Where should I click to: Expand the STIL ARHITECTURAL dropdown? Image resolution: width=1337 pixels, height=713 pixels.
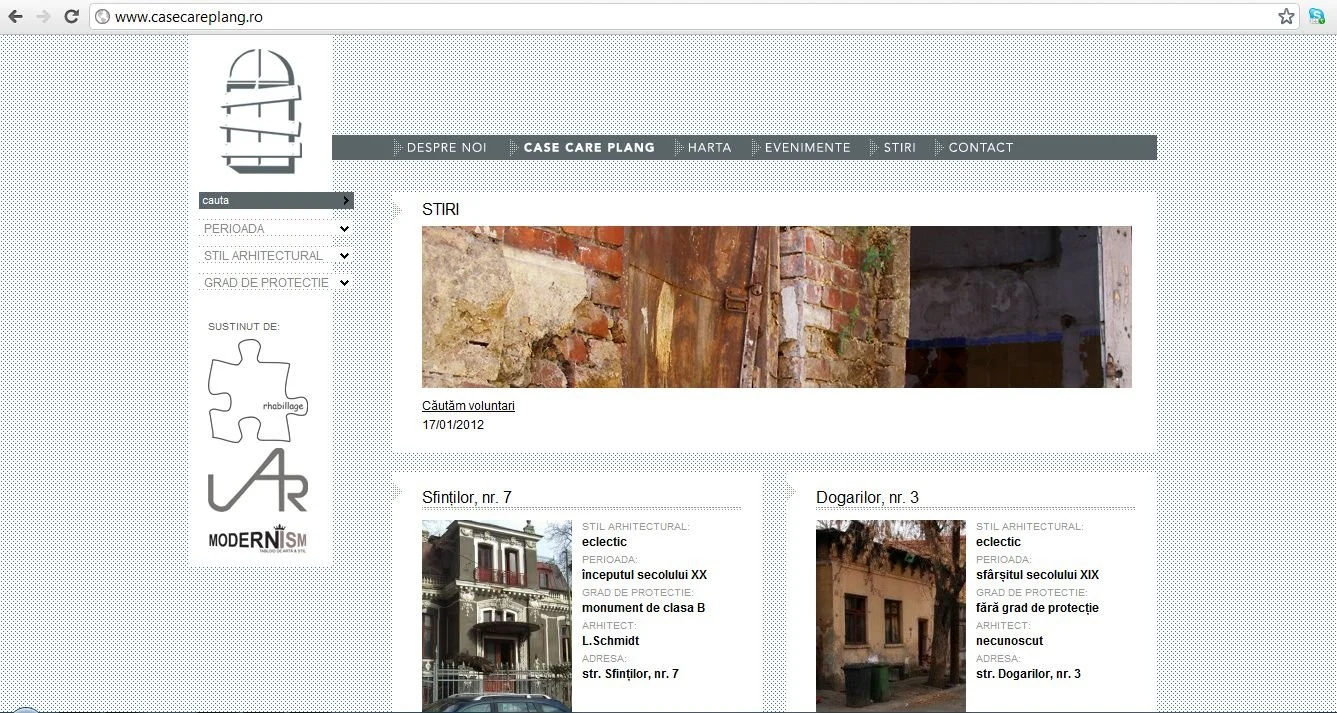(344, 256)
